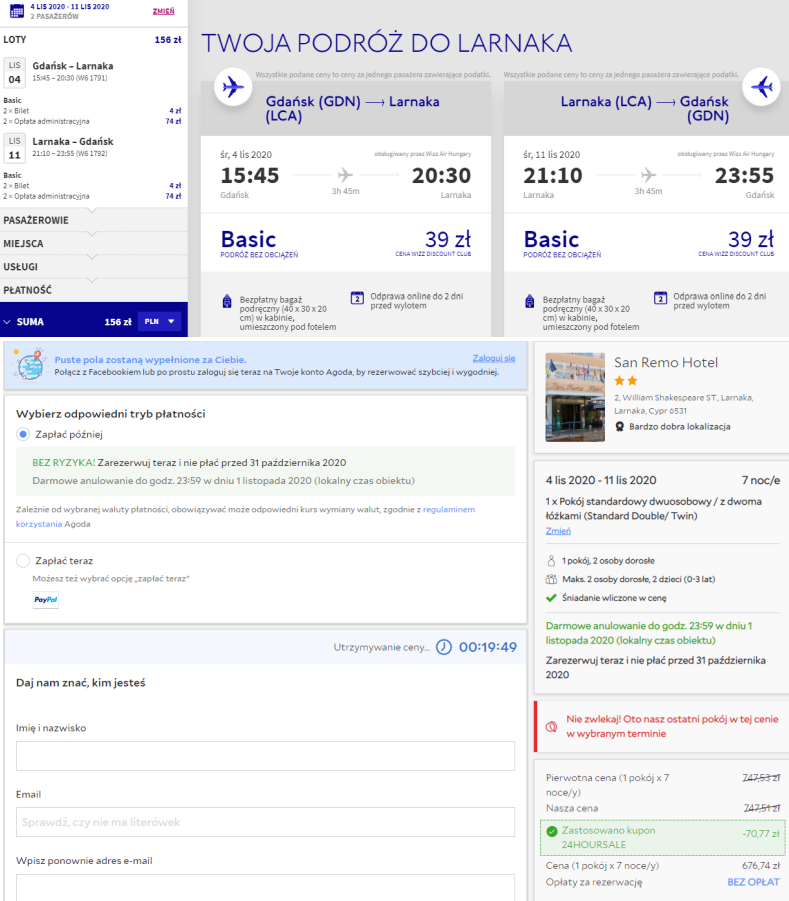Click the Gdańsk – Larnaka flight summary row
Image resolution: width=789 pixels, height=901 pixels.
(94, 72)
